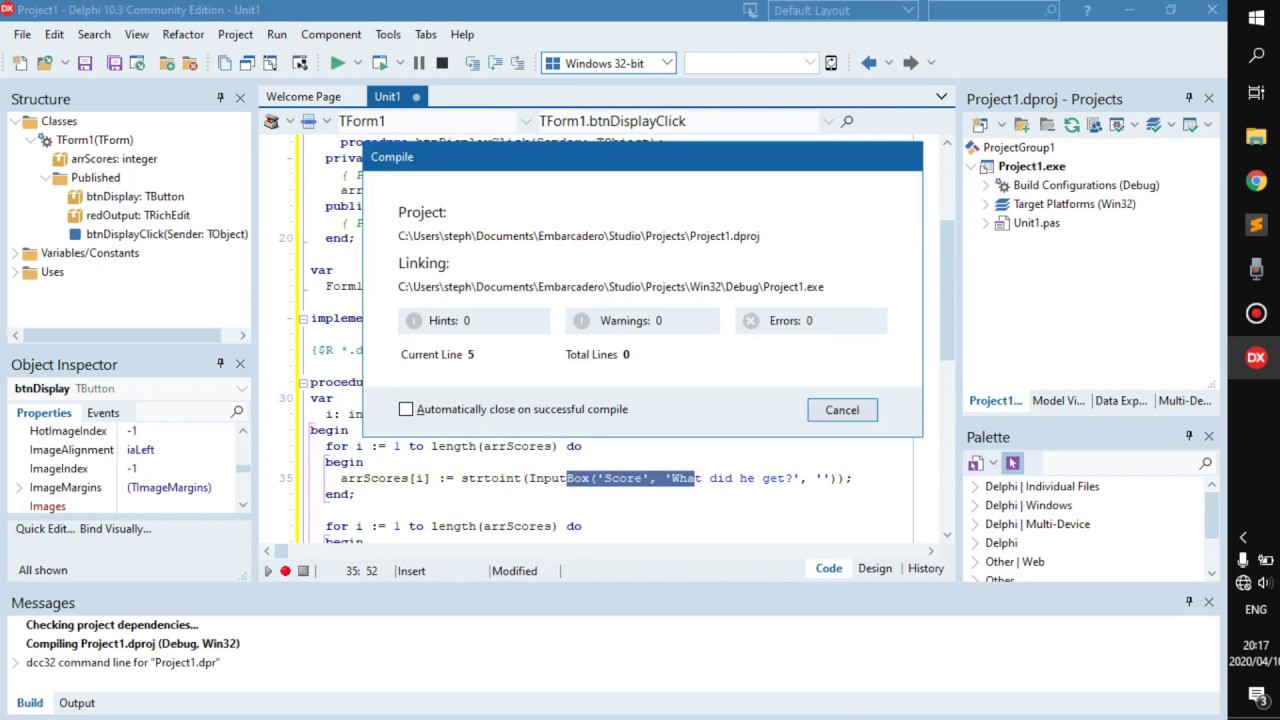Pin the Projects panel
The height and width of the screenshot is (720, 1280).
pyautogui.click(x=1189, y=98)
